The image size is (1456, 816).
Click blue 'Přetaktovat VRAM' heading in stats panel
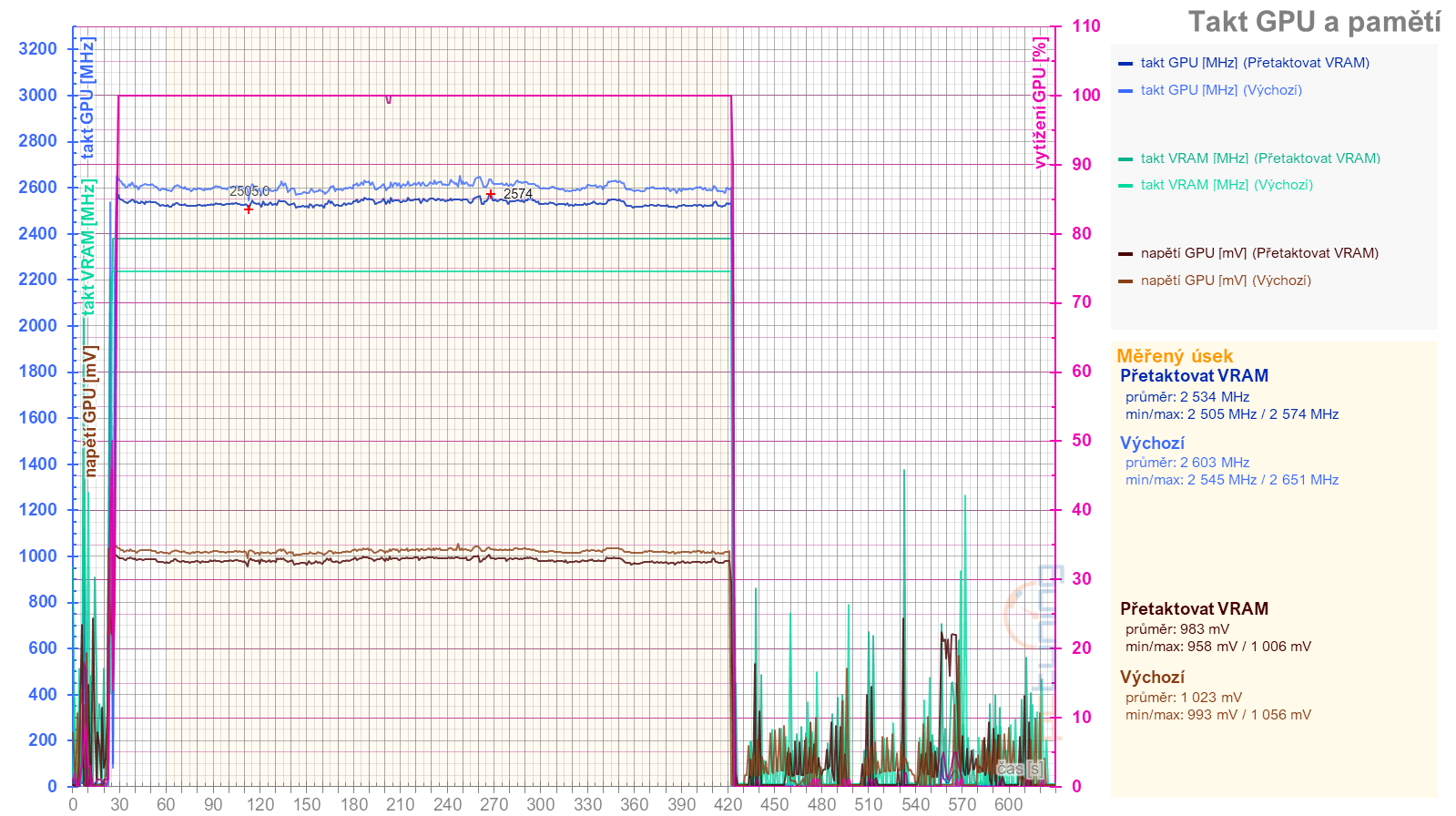click(1194, 375)
